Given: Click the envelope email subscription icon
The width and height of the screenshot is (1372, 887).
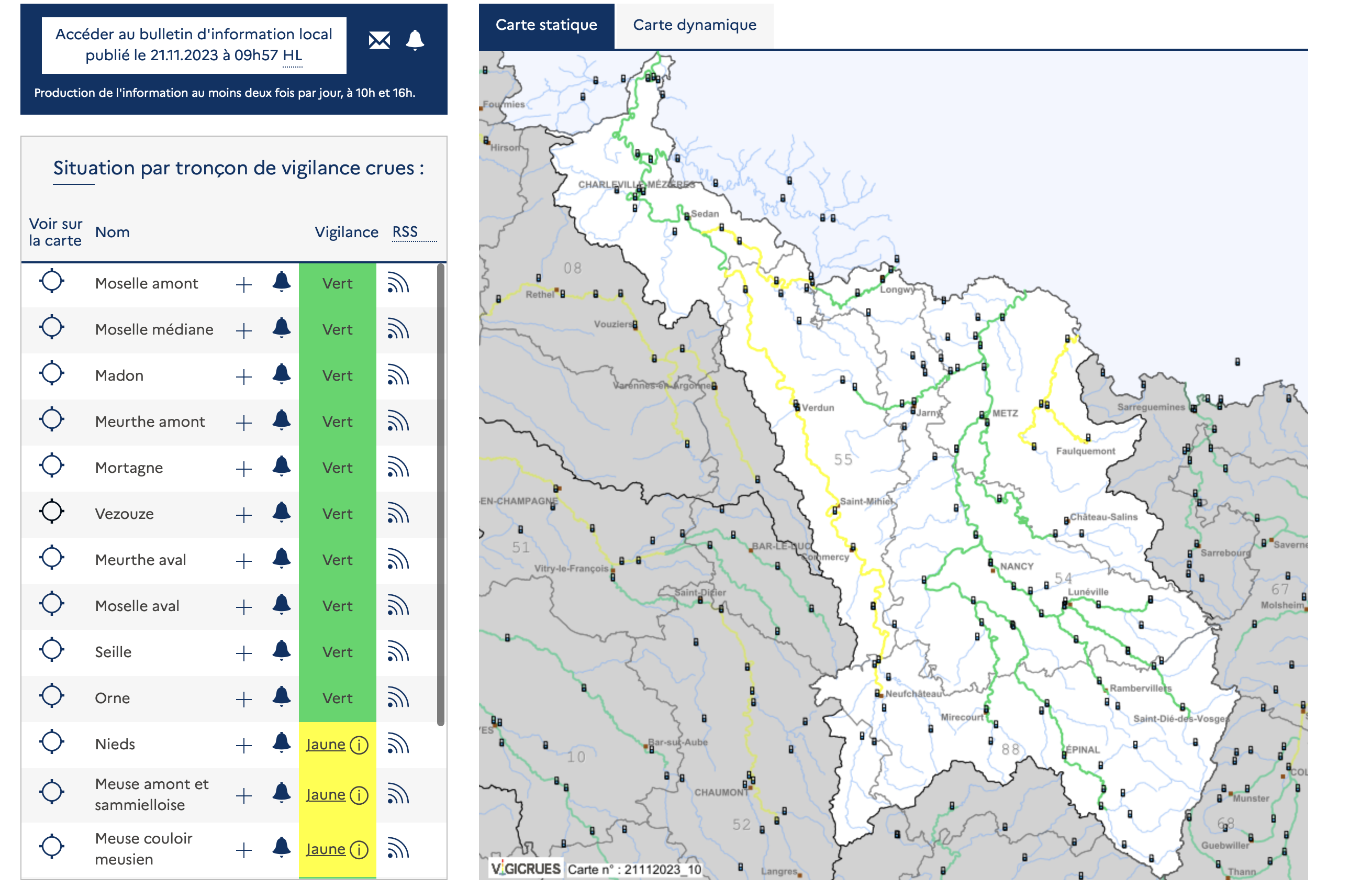Looking at the screenshot, I should (x=379, y=40).
